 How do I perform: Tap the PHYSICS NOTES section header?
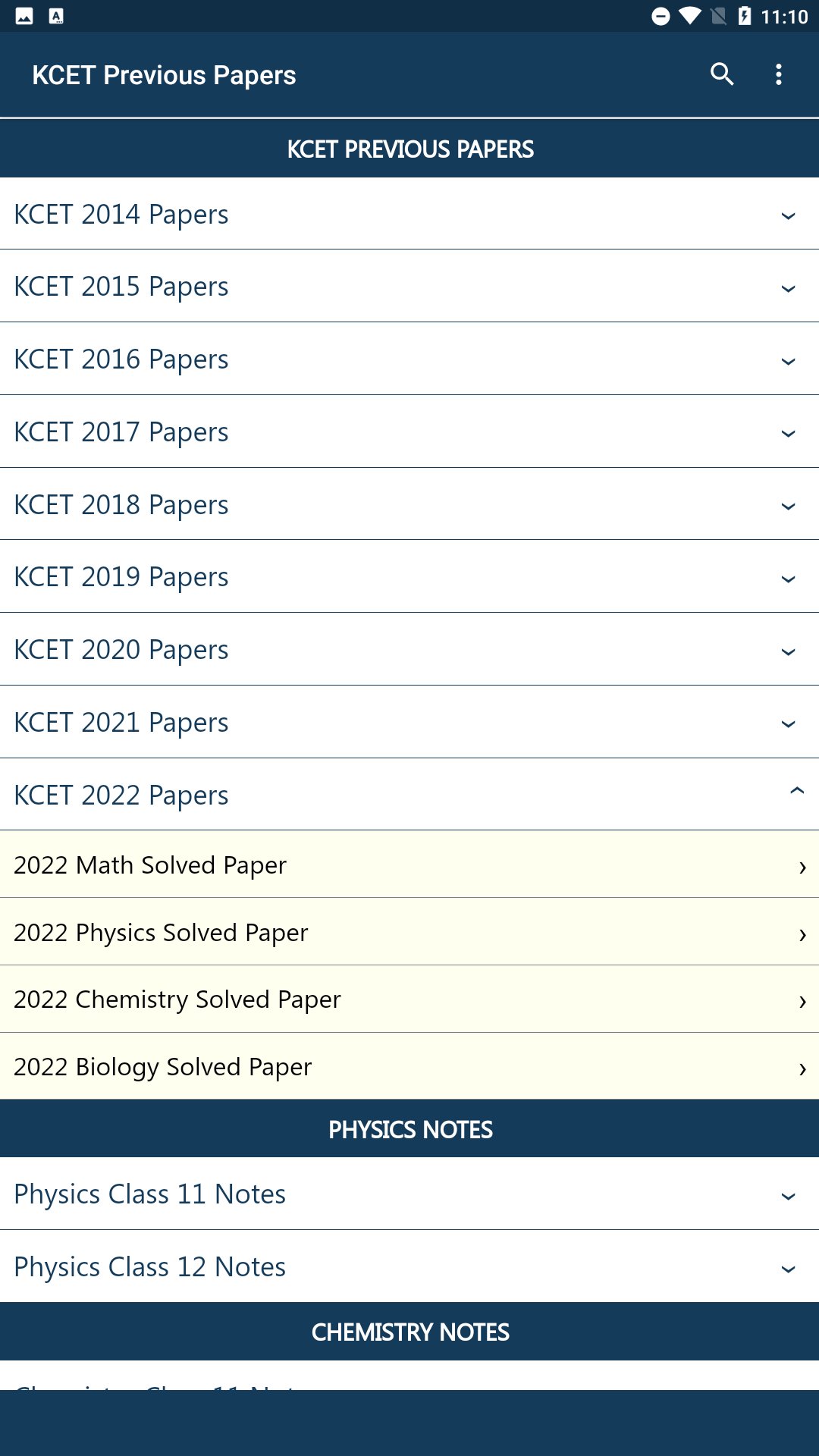[x=409, y=1129]
